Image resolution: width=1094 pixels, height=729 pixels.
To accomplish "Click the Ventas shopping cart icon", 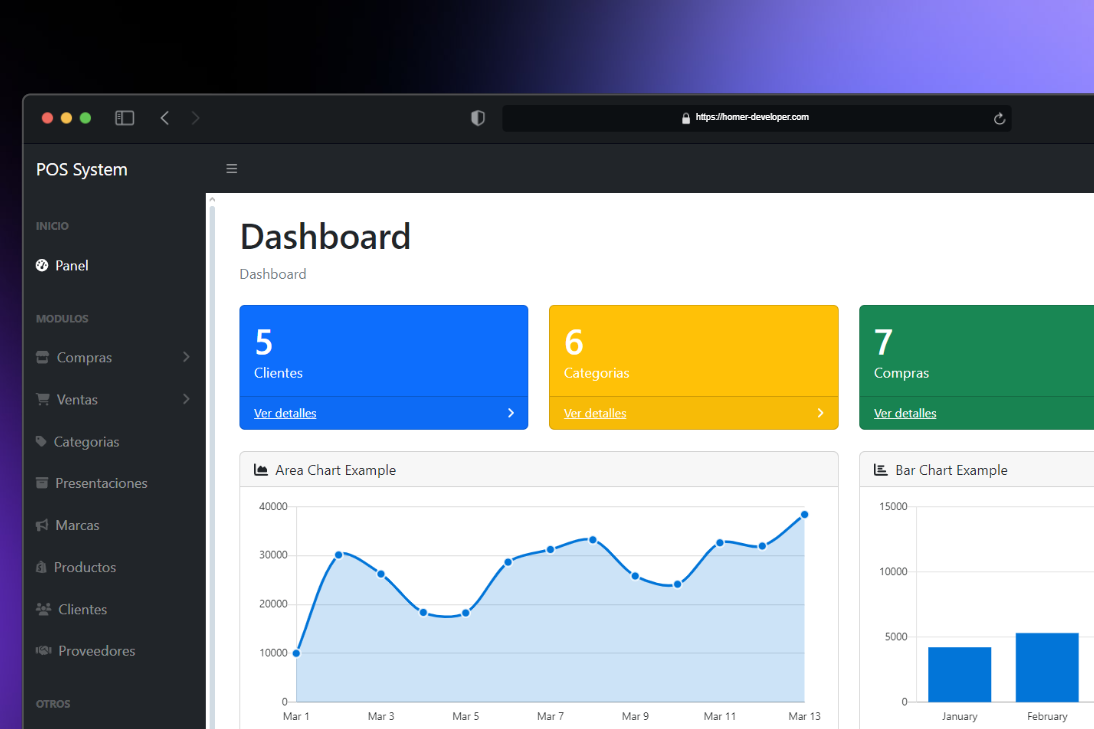I will [43, 399].
